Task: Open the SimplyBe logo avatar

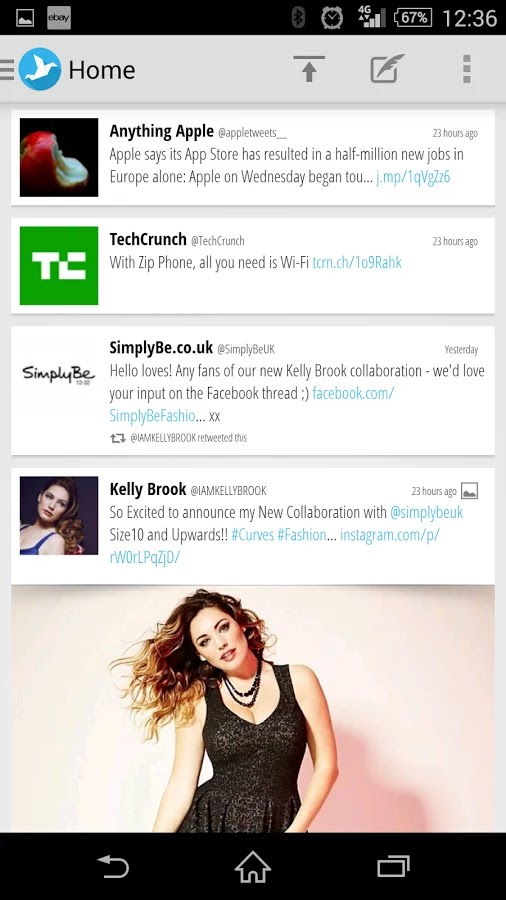Action: point(59,374)
